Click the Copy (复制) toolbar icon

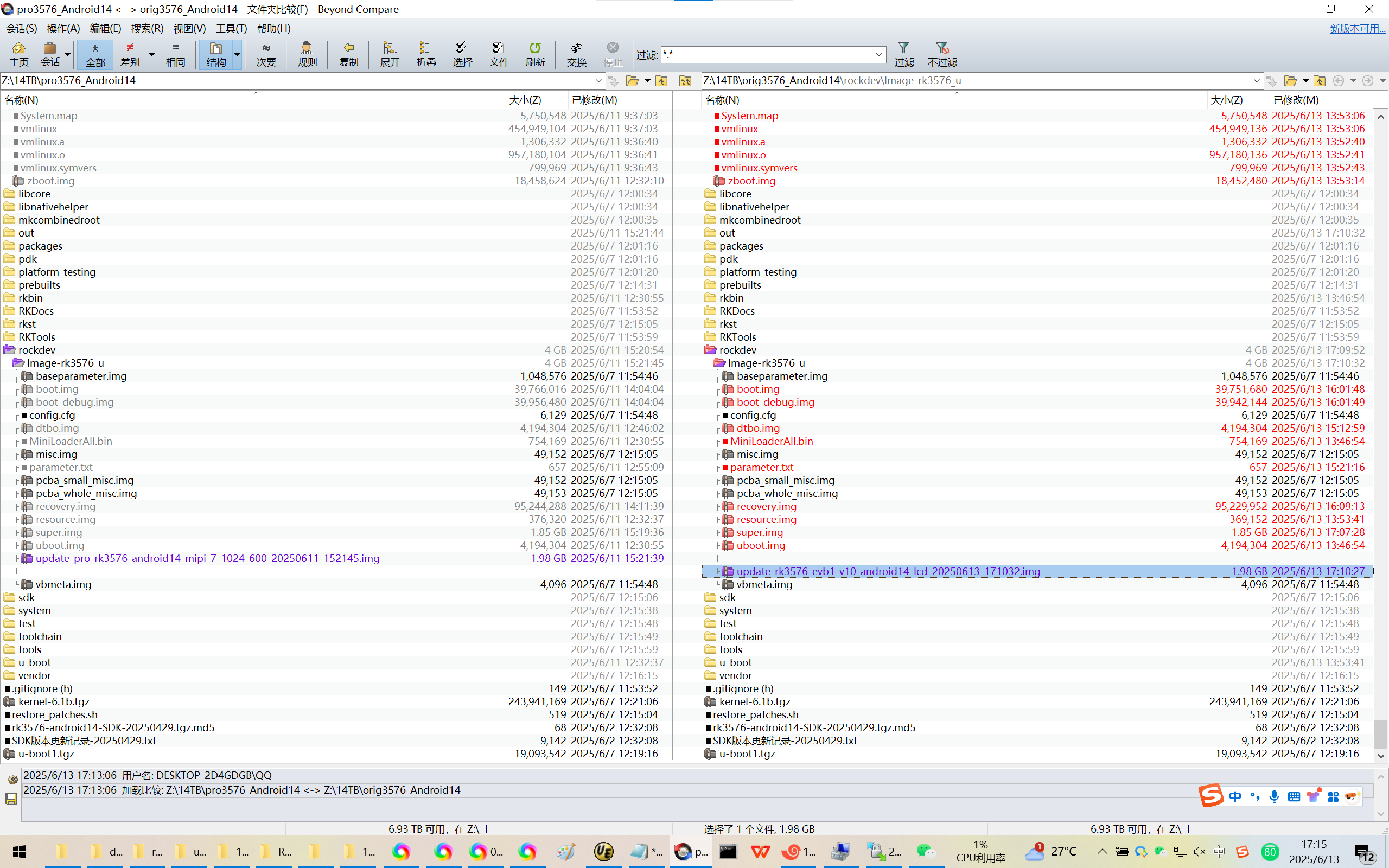[348, 54]
